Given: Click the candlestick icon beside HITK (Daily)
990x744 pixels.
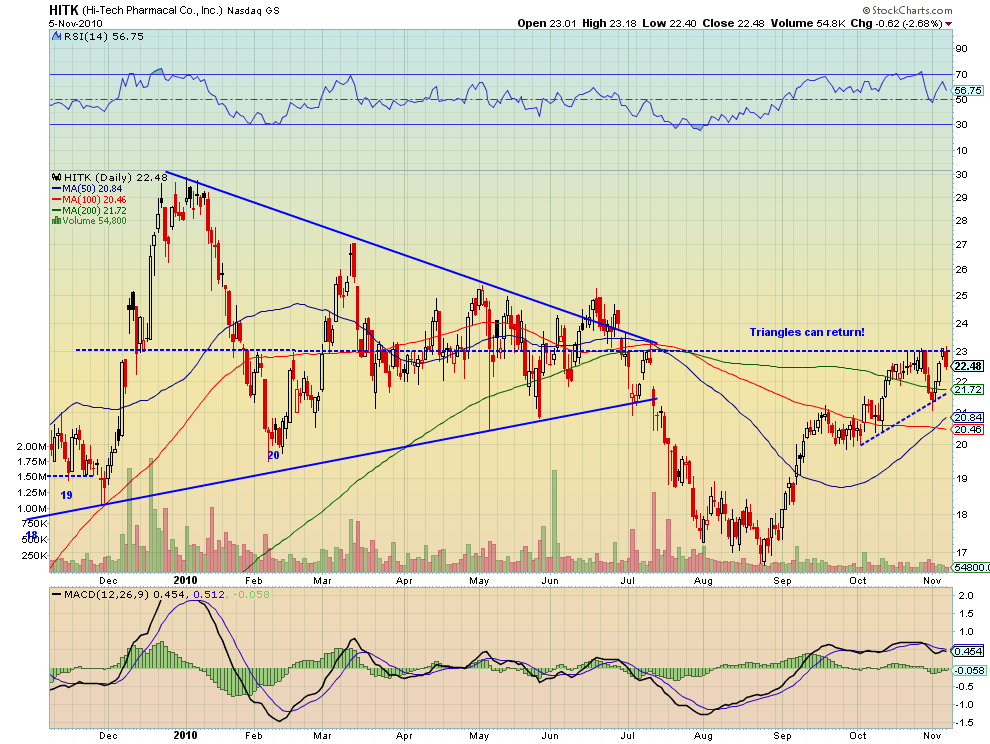Looking at the screenshot, I should click(x=57, y=177).
